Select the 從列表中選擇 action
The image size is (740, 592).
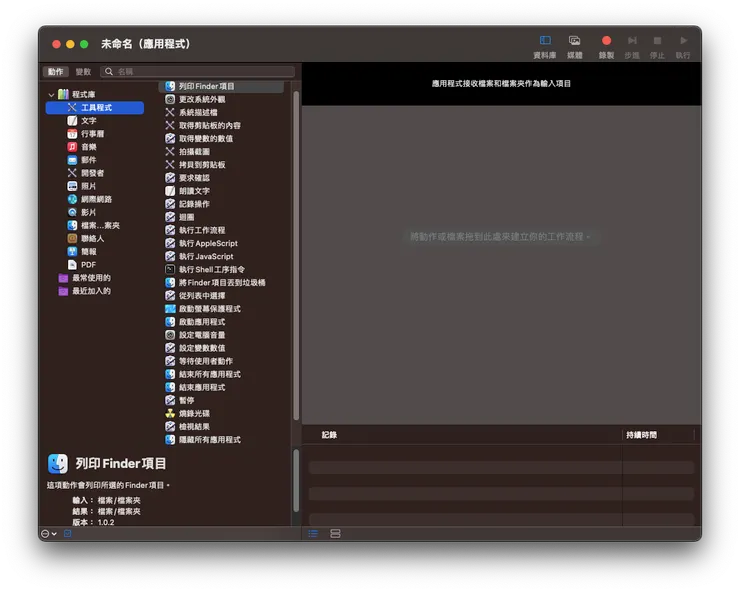195,296
